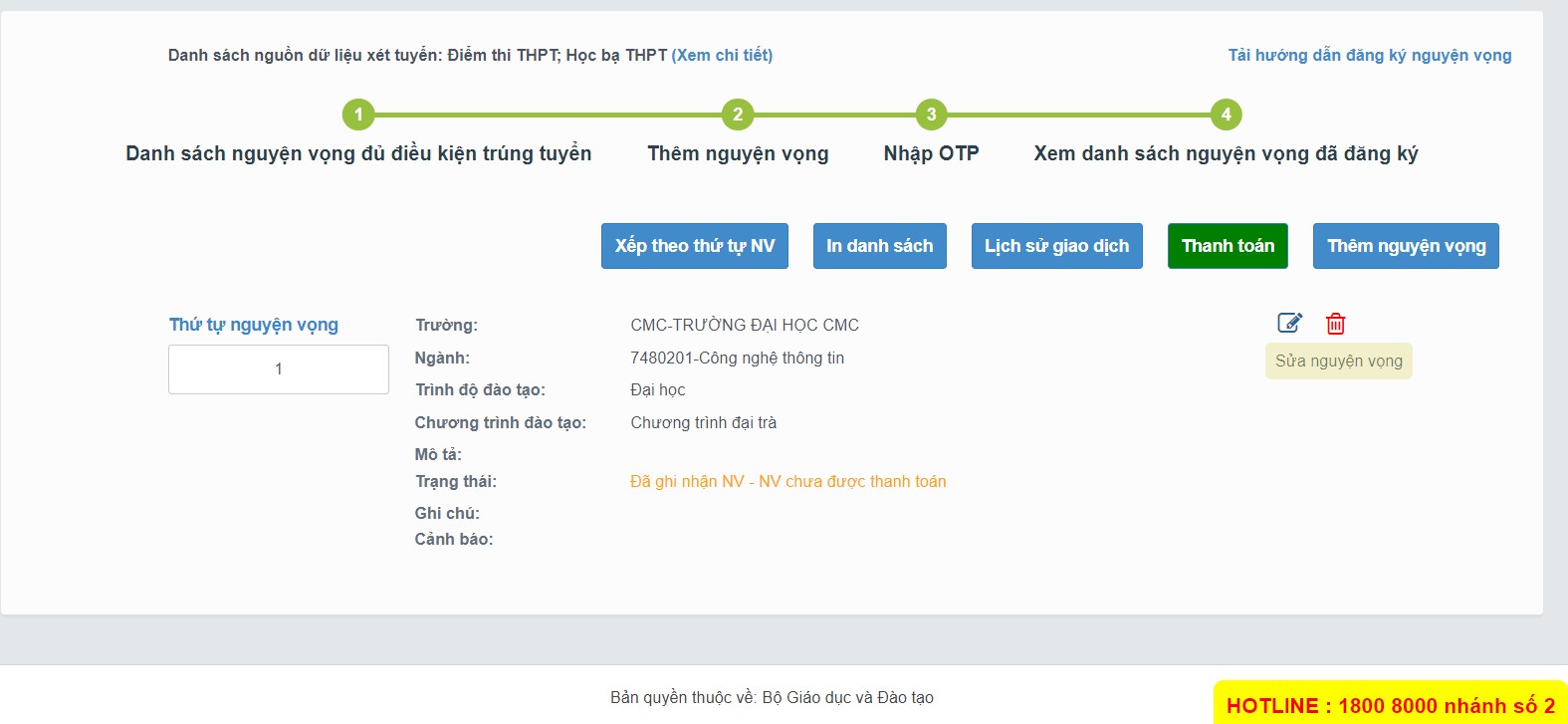Click the edit pencil icon to modify wish
Viewport: 1568px width, 724px height.
point(1289,323)
